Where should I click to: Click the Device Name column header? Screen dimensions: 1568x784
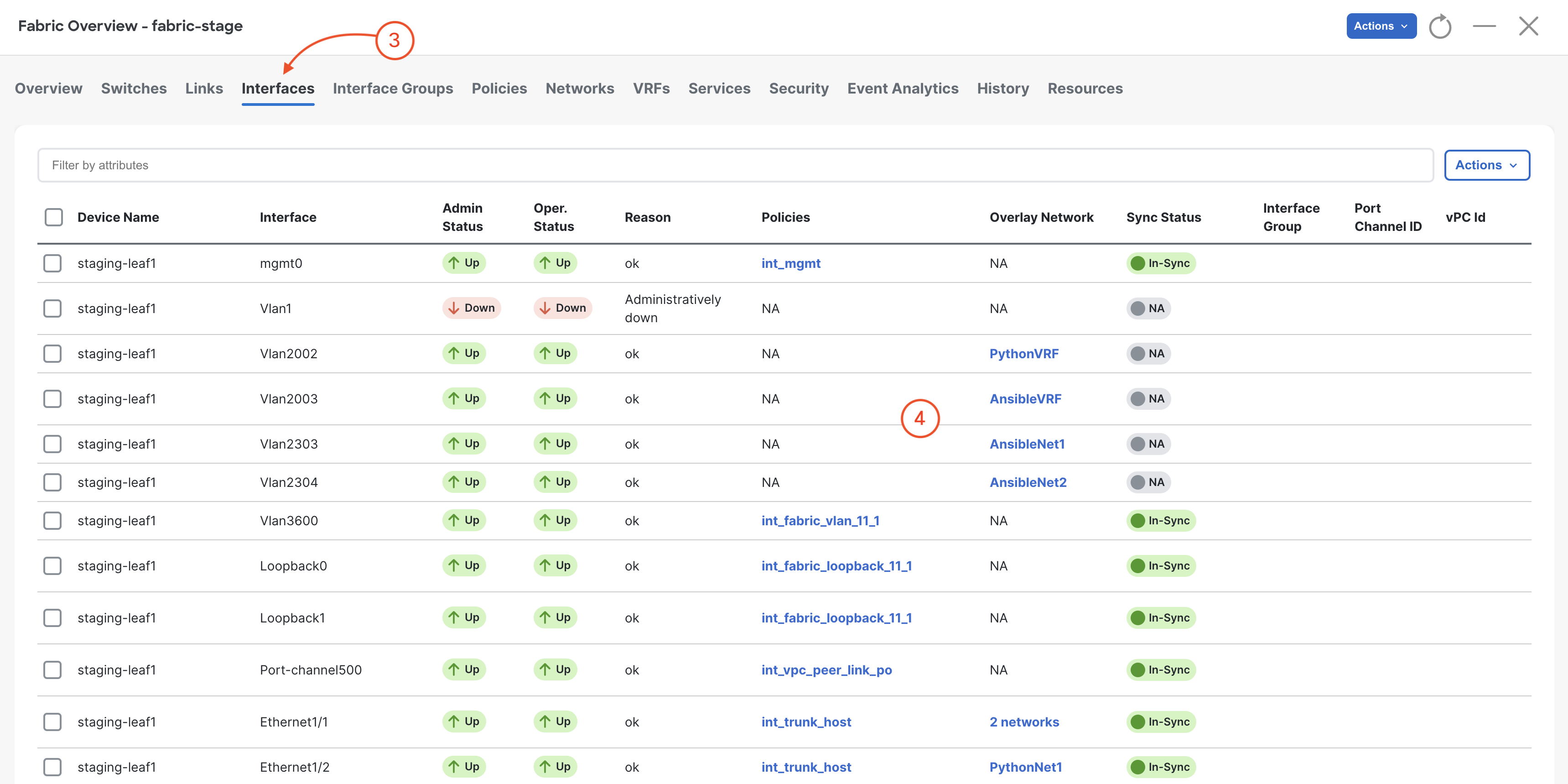[118, 218]
